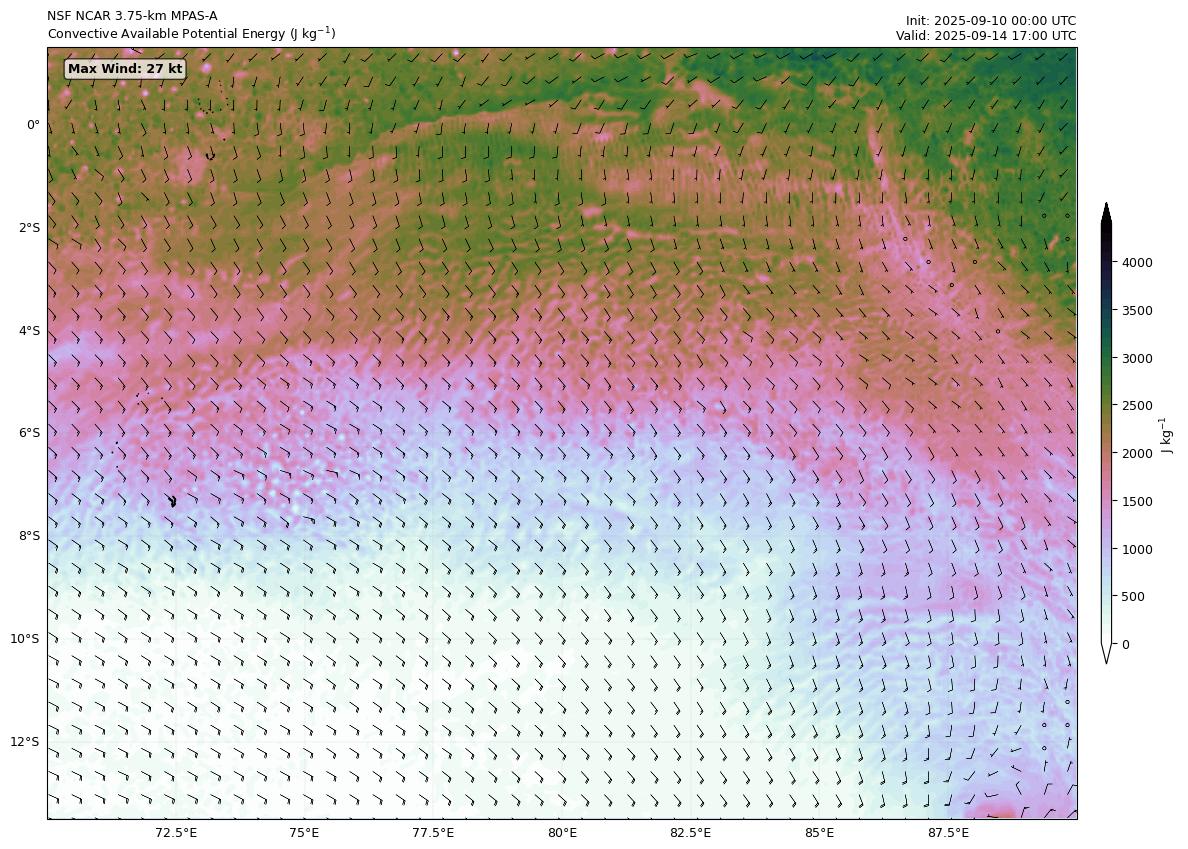
Task: Select the 80°E longitude axis label
Action: pos(562,833)
